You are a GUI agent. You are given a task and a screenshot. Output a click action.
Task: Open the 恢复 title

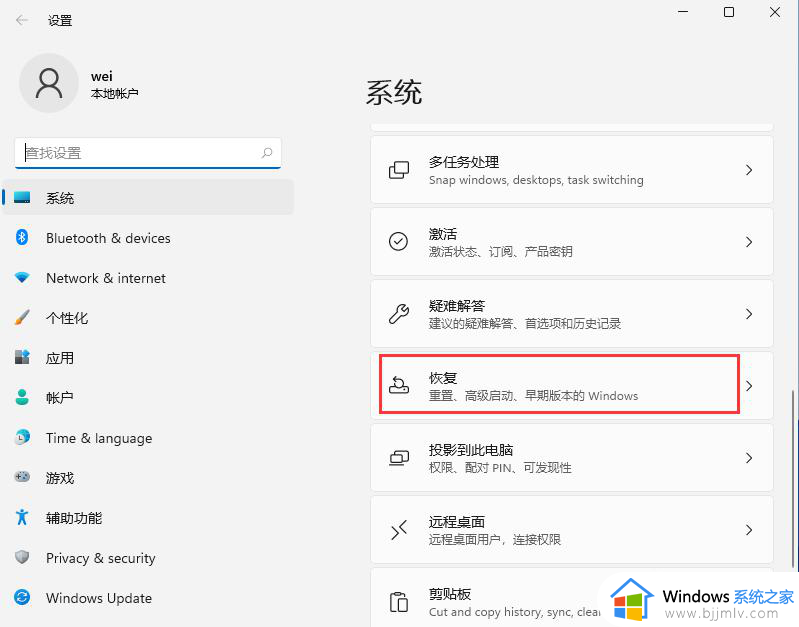(443, 378)
